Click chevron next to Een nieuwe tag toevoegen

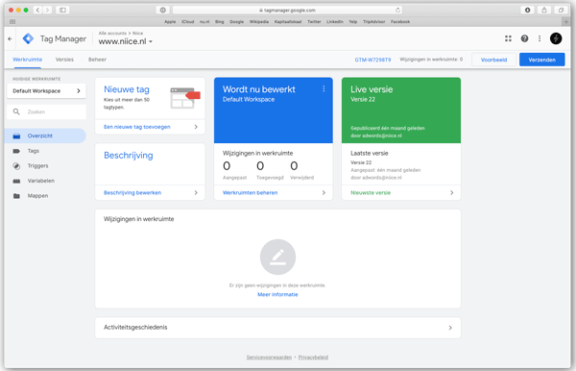pos(196,127)
